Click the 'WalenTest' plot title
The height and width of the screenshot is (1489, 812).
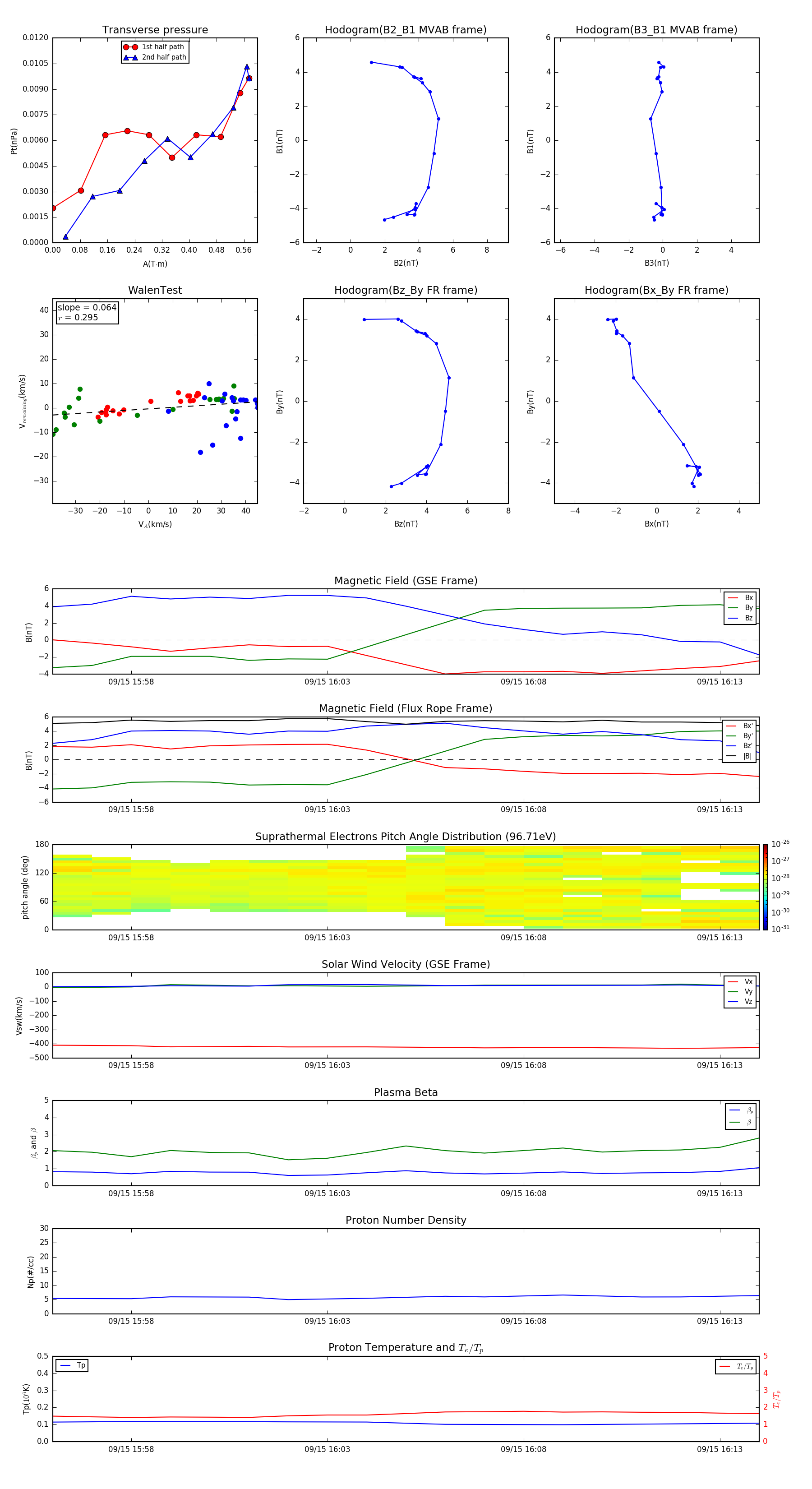(155, 290)
